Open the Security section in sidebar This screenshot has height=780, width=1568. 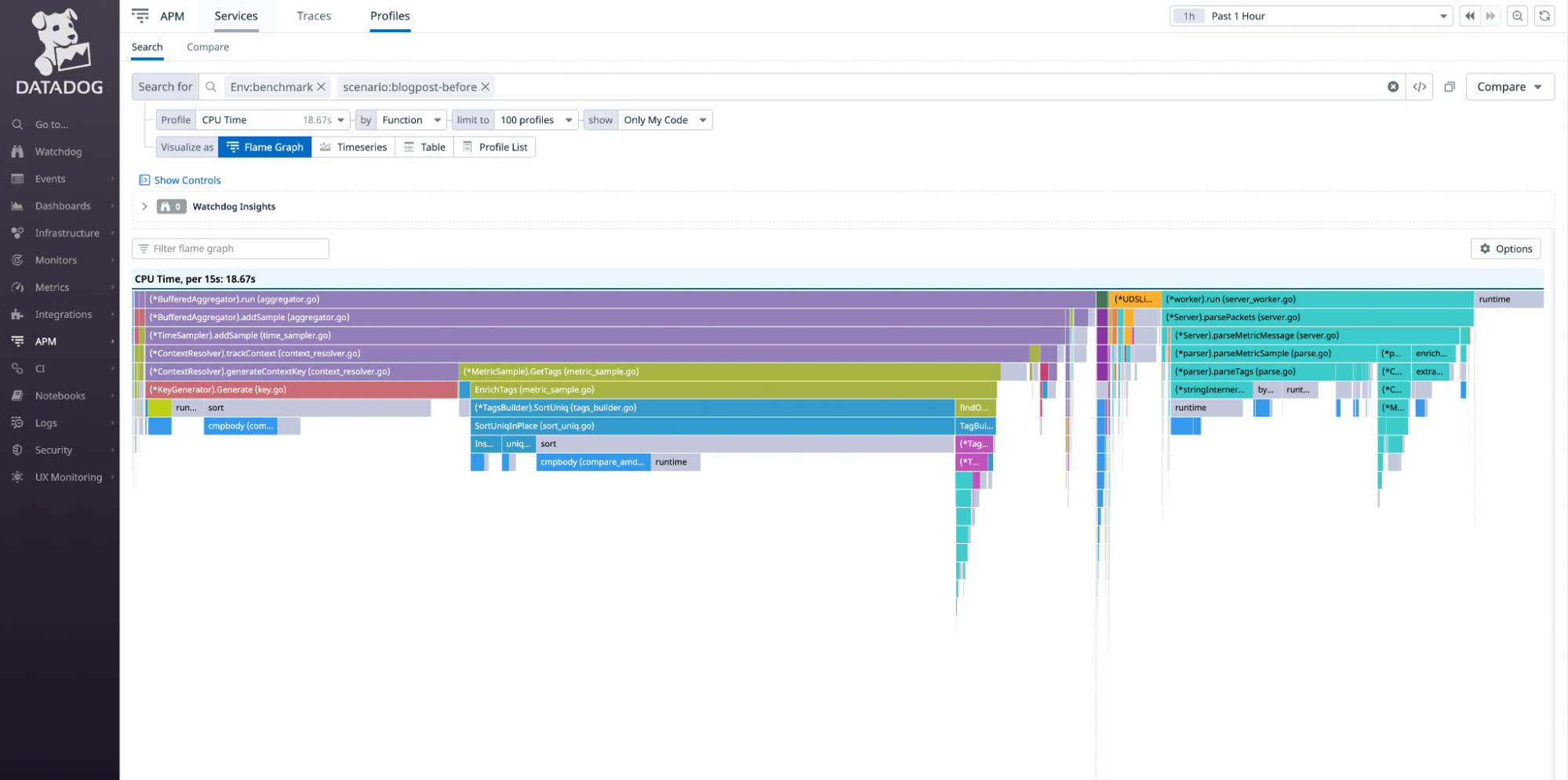(x=53, y=449)
